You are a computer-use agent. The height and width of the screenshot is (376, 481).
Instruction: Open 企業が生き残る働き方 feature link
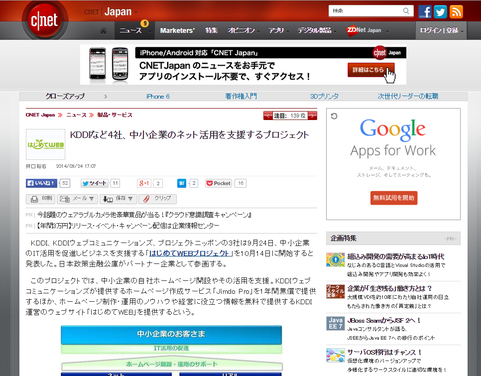click(x=390, y=288)
